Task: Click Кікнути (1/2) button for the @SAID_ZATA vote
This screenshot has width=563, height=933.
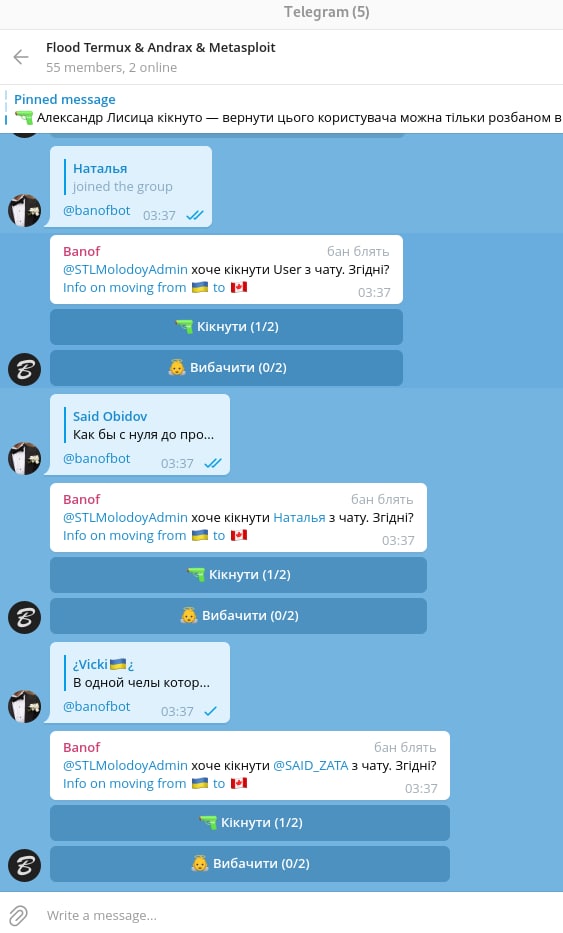Action: click(250, 823)
